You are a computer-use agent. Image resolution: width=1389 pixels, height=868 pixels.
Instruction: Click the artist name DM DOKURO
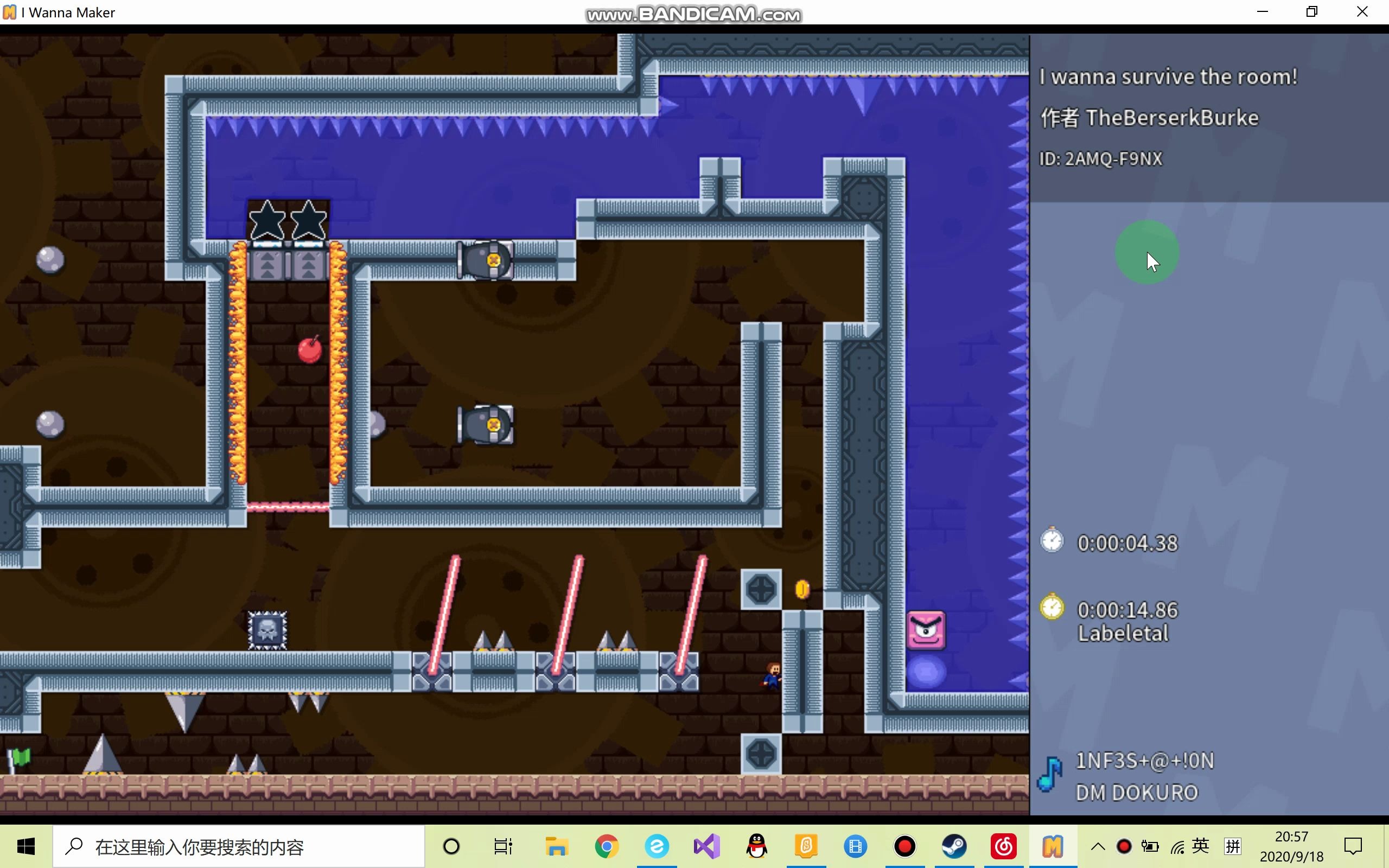pos(1137,793)
